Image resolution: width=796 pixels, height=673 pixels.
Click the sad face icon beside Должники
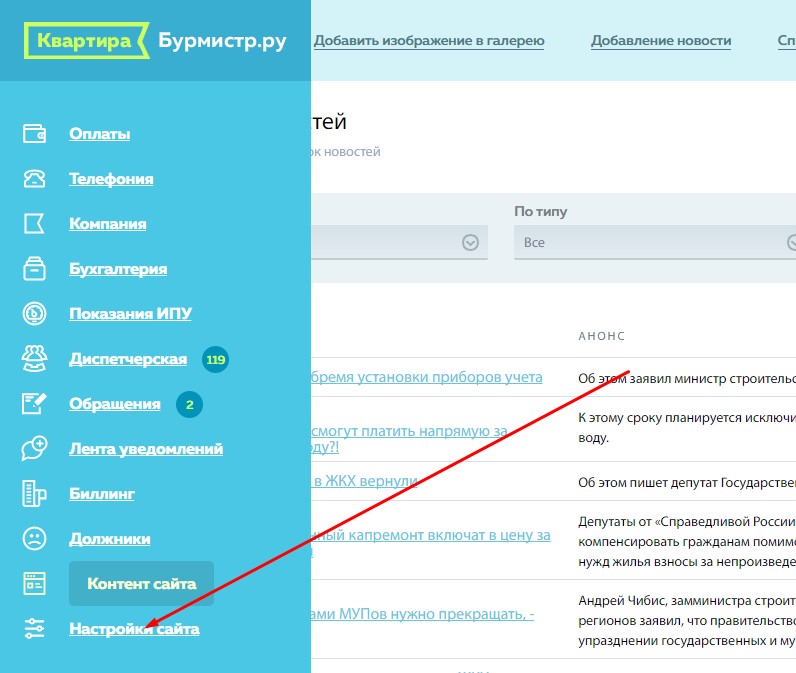(x=34, y=539)
